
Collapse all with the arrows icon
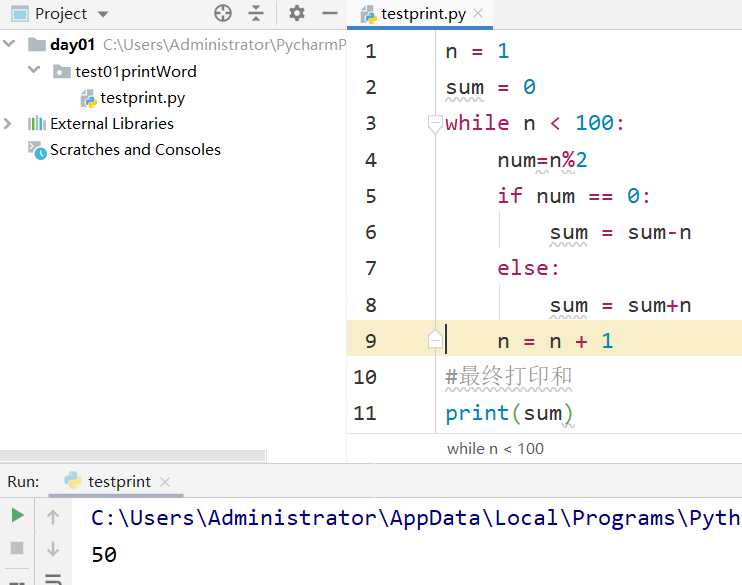256,13
